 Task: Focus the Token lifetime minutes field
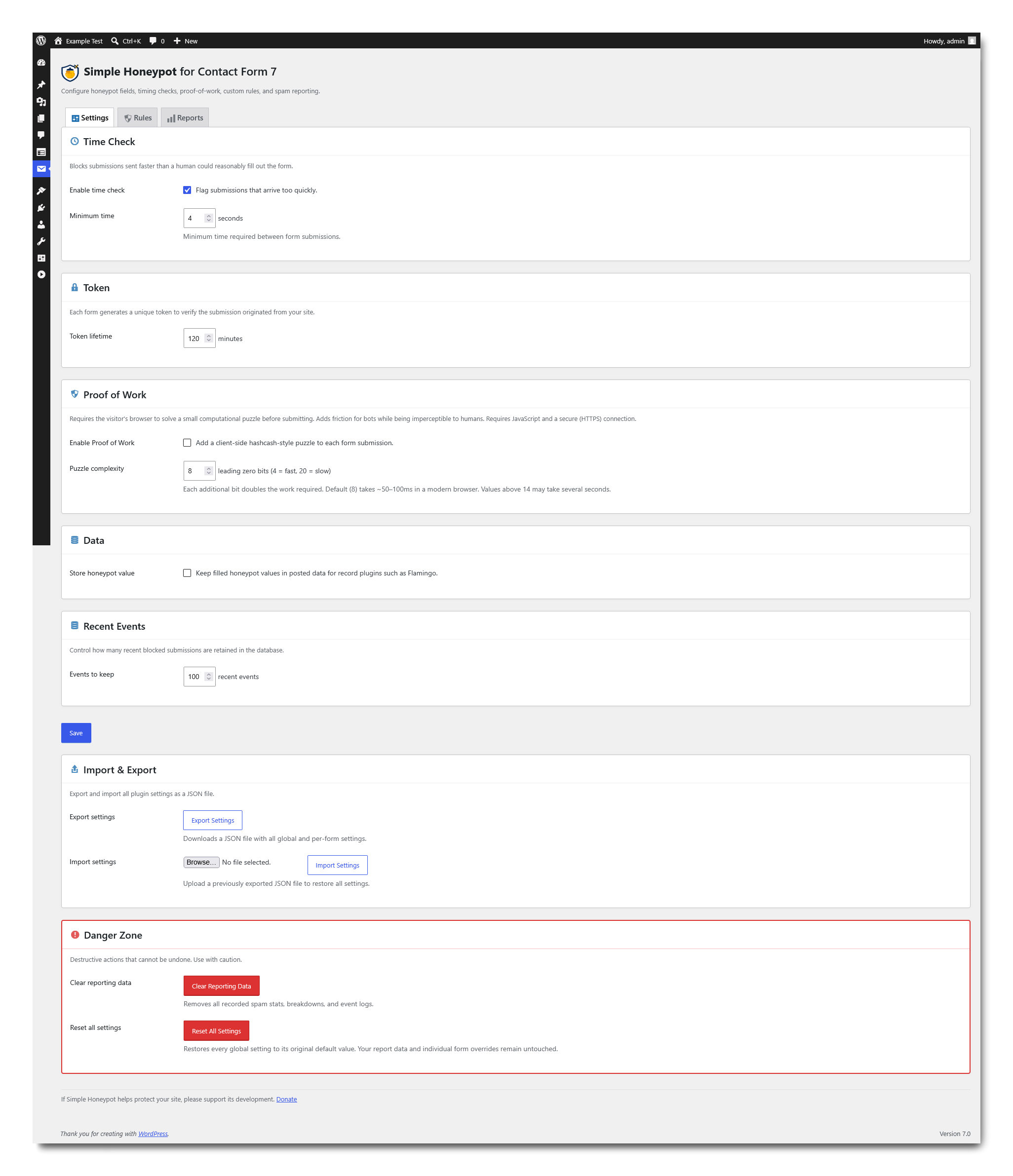coord(199,338)
